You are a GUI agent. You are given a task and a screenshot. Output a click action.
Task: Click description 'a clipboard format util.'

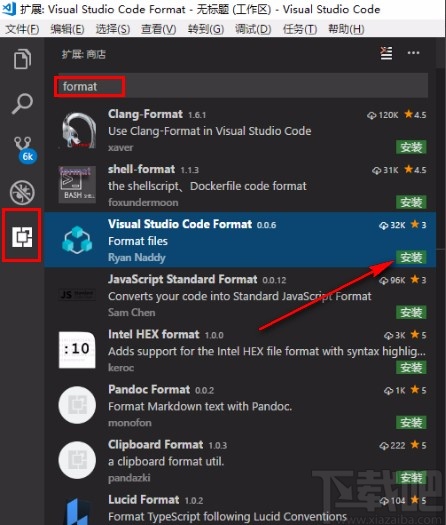[x=166, y=461]
